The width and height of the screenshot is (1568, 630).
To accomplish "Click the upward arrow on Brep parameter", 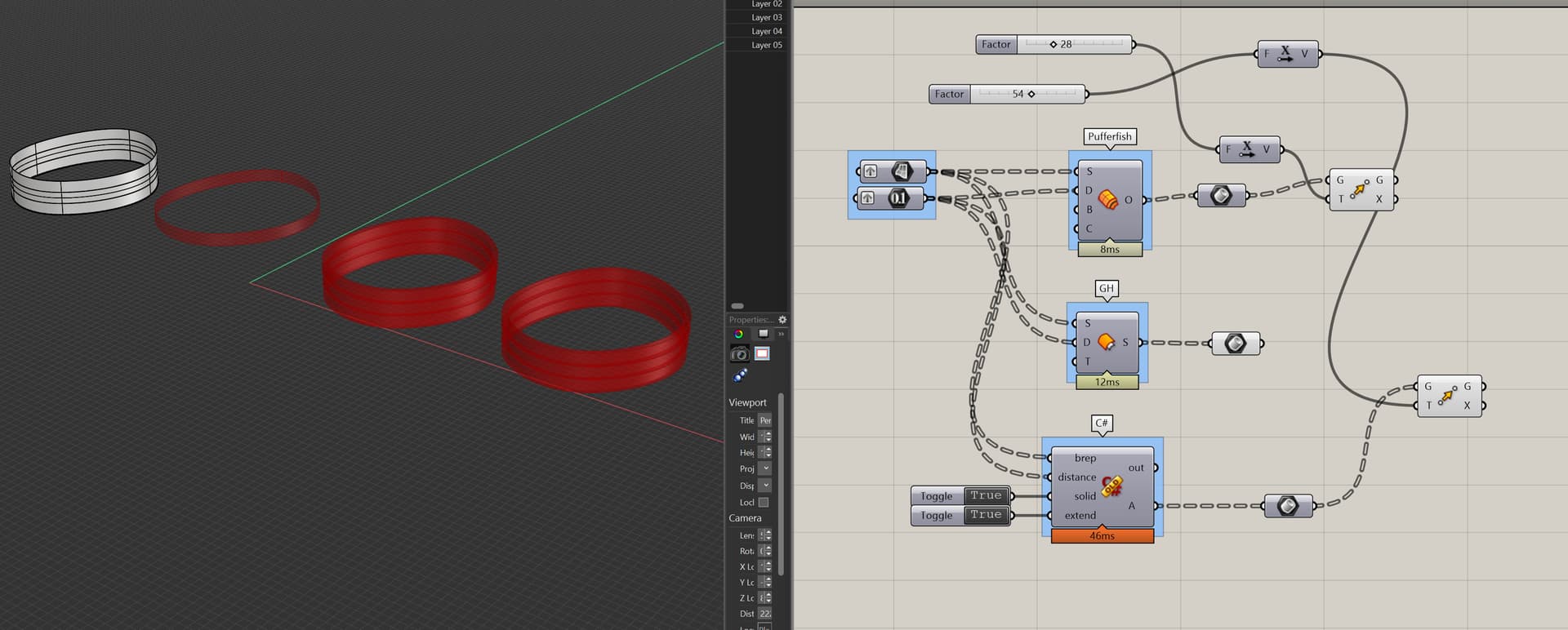I will pyautogui.click(x=871, y=171).
